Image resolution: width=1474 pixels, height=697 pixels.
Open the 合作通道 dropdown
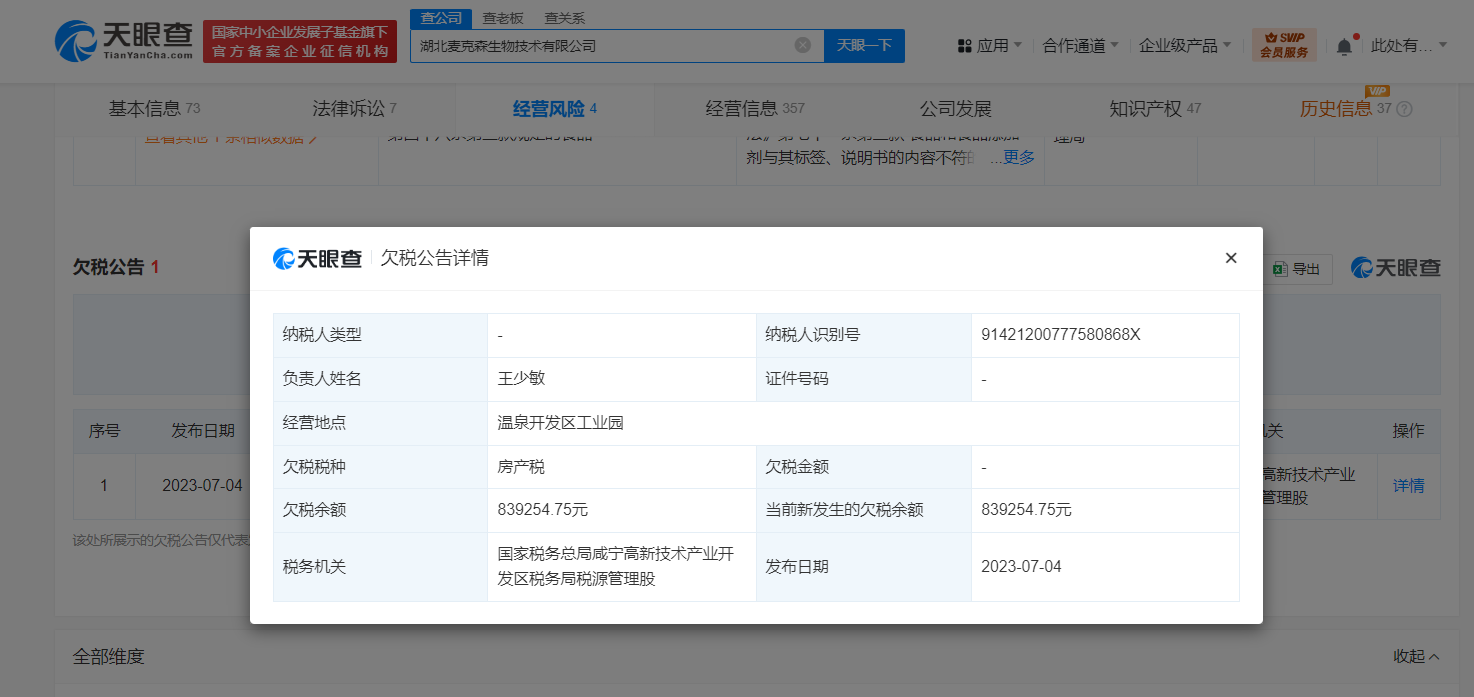1080,45
